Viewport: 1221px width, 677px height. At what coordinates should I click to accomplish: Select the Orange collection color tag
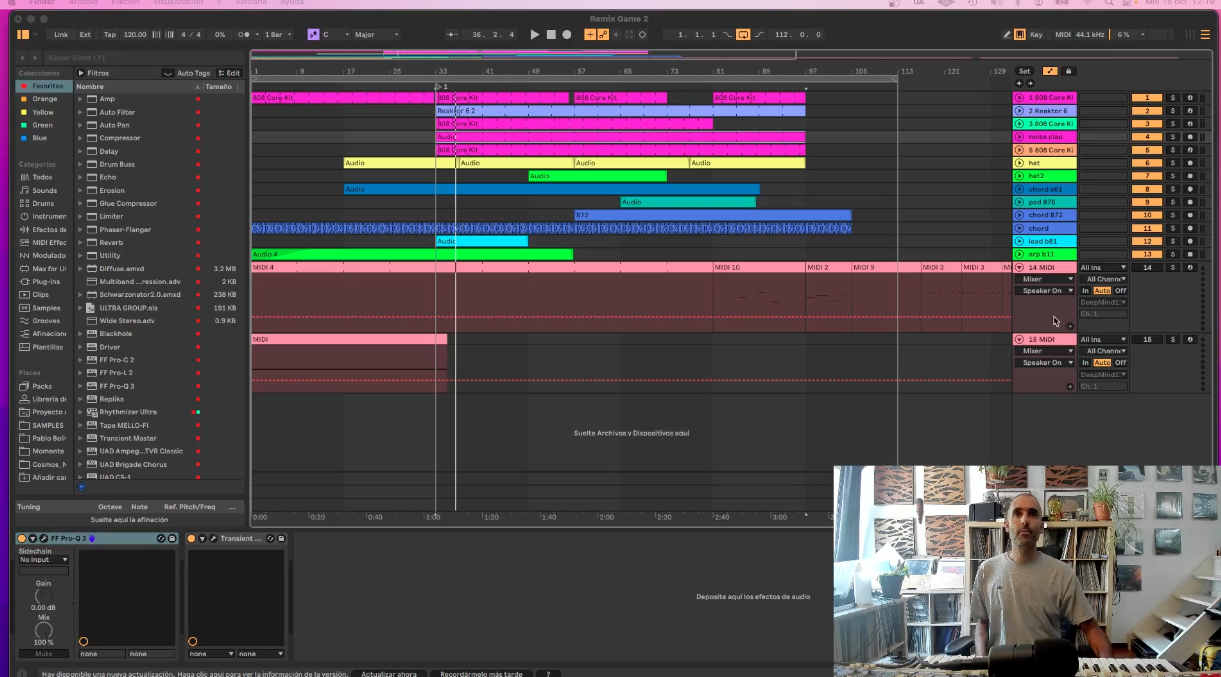pyautogui.click(x=44, y=99)
